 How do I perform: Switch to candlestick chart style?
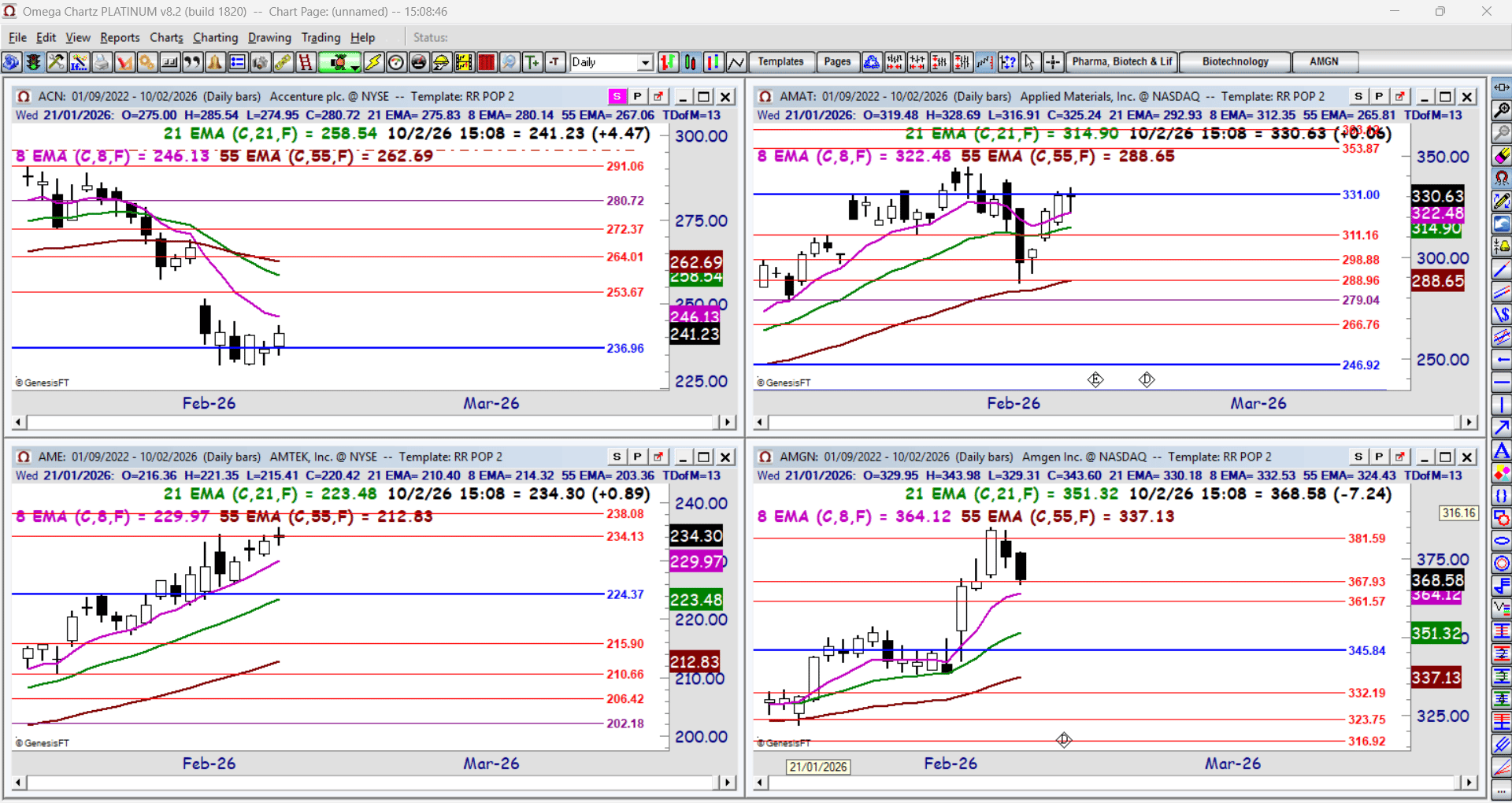[x=691, y=62]
